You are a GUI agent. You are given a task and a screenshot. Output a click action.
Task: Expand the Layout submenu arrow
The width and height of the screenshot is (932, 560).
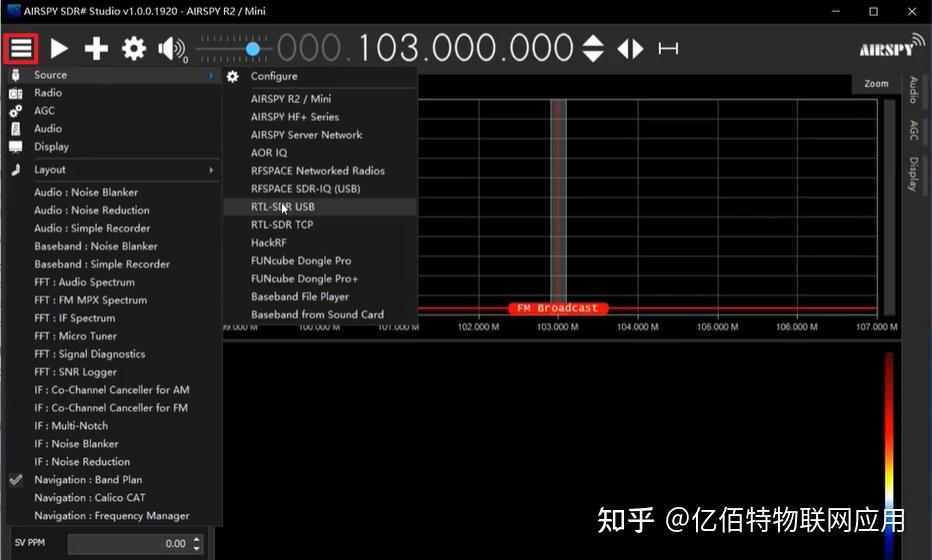[x=210, y=169]
